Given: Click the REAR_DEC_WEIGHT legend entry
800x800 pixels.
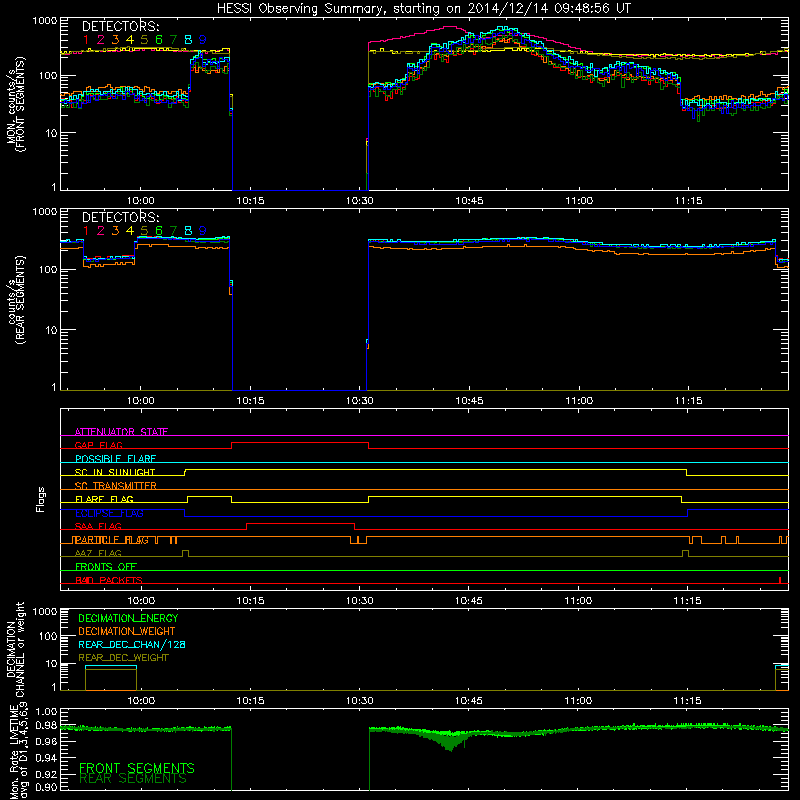Looking at the screenshot, I should pos(123,658).
